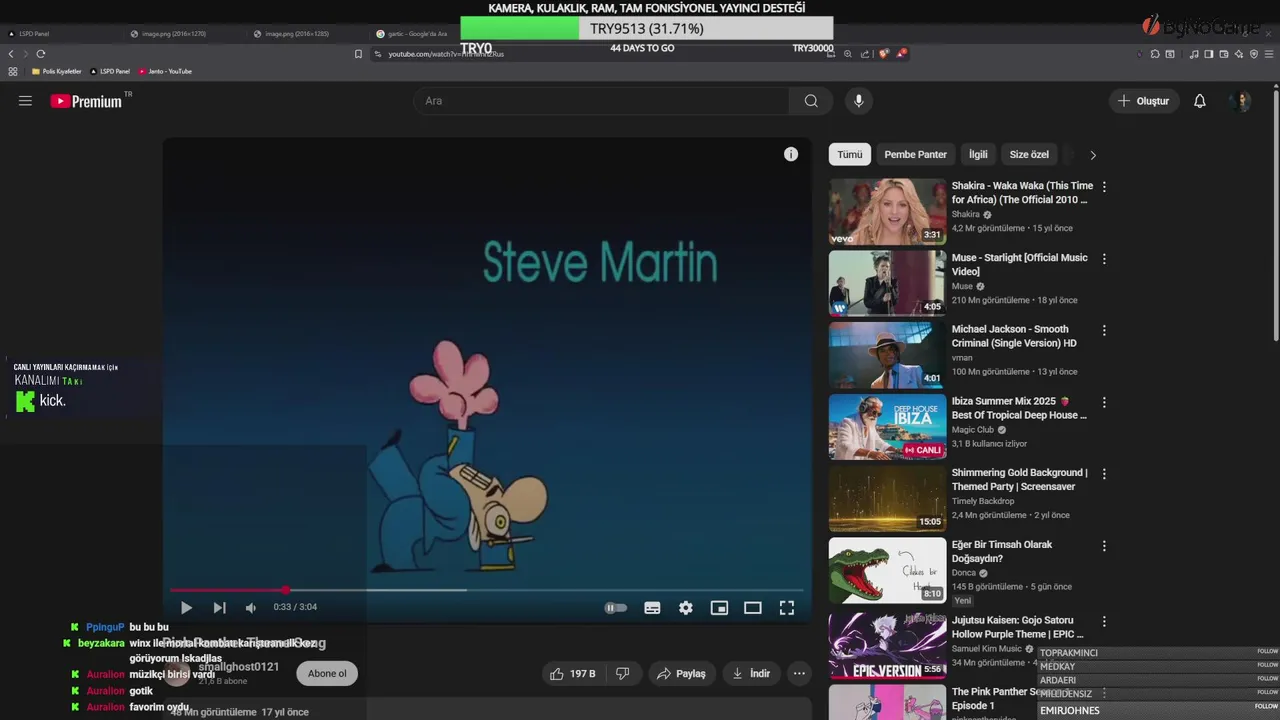Toggle the browser sidebar panel icon
The height and width of the screenshot is (720, 1280).
pyautogui.click(x=1208, y=54)
